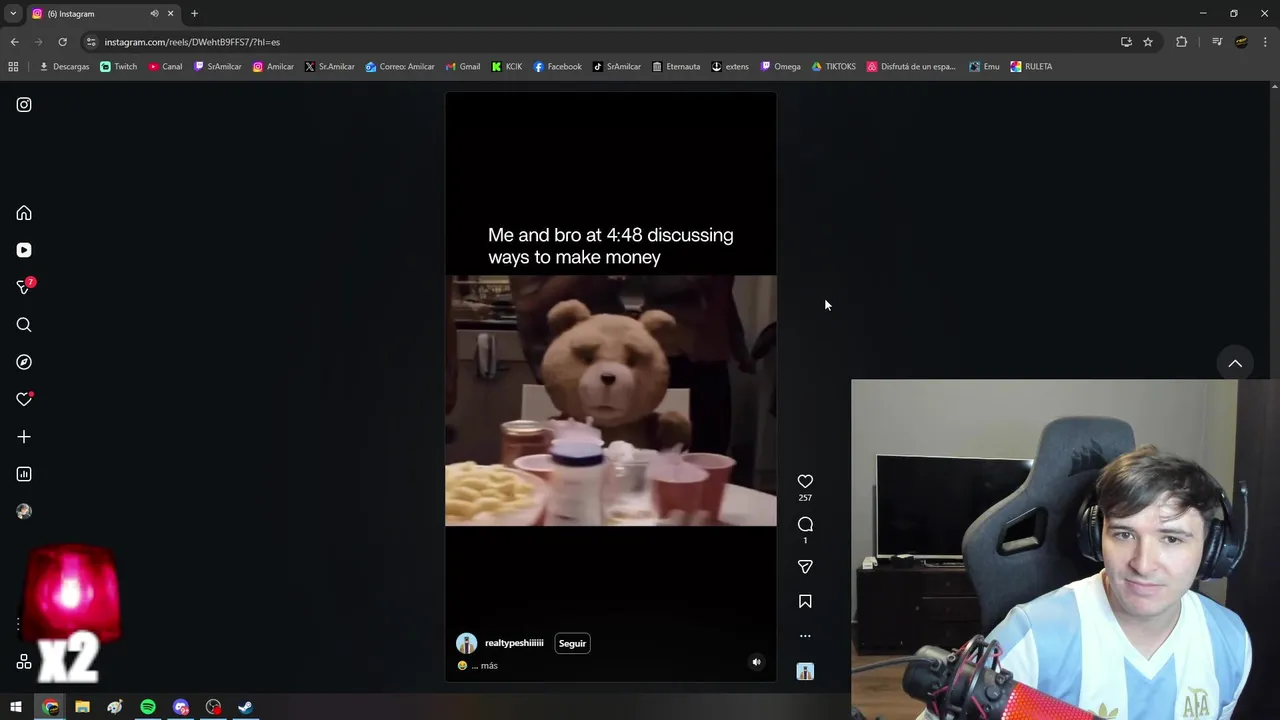Open the Chrome three-dot menu
Viewport: 1280px width, 720px height.
click(x=1266, y=42)
